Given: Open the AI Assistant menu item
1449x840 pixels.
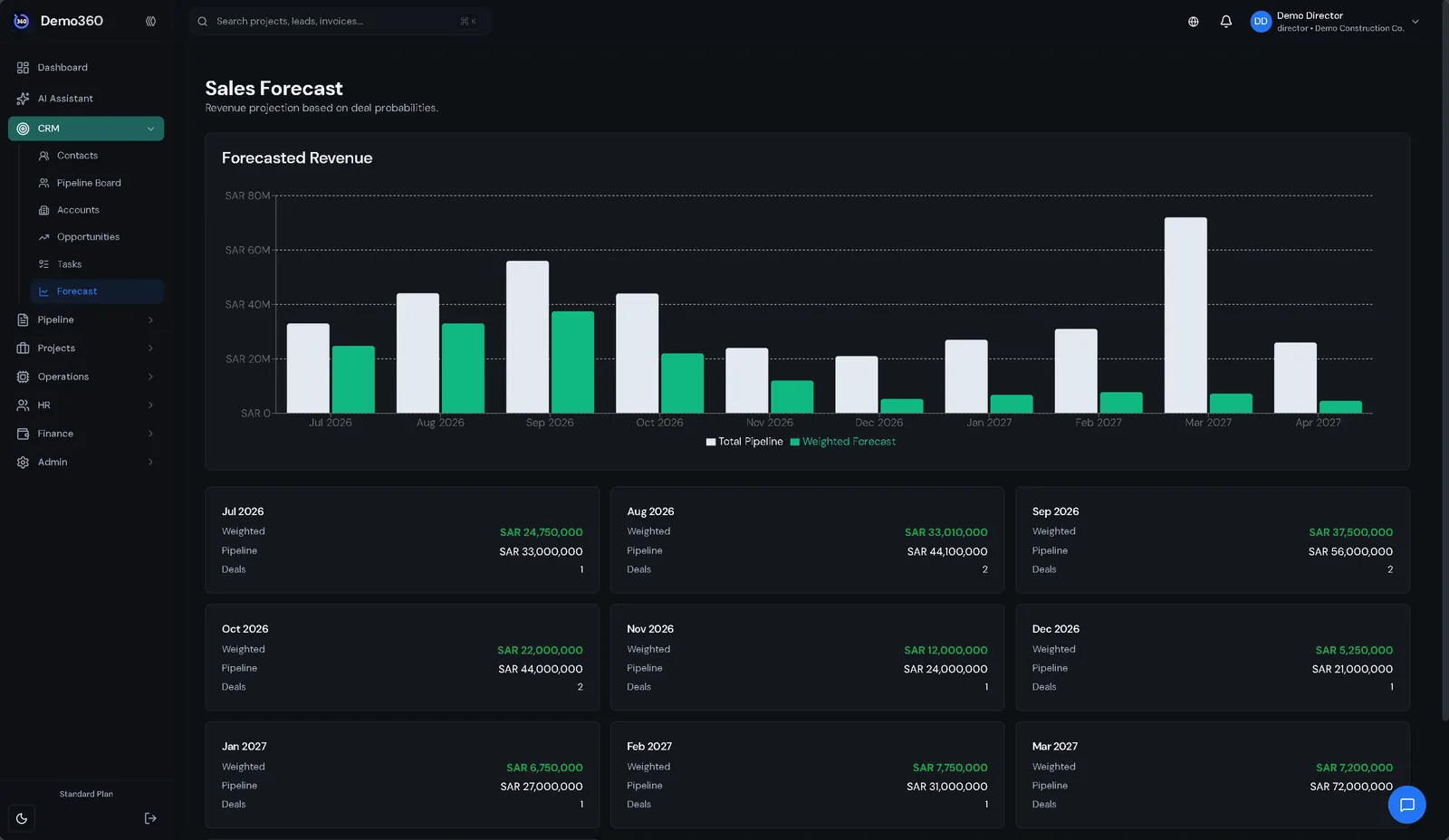Looking at the screenshot, I should coord(86,99).
